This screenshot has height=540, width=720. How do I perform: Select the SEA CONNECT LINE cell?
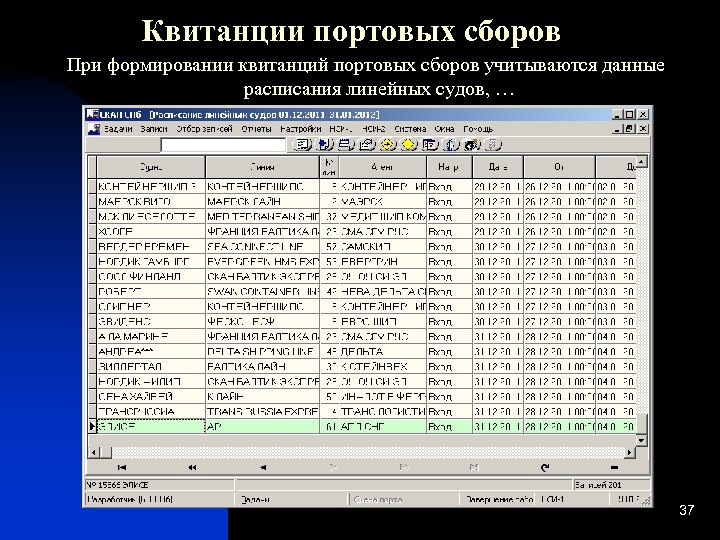point(263,247)
